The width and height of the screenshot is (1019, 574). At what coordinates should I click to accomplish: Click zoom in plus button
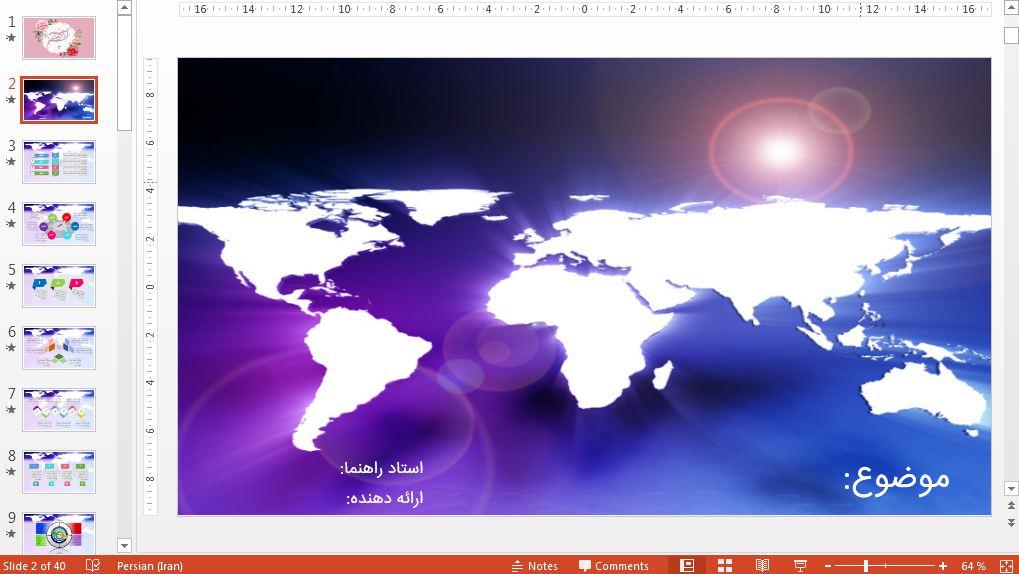(943, 566)
